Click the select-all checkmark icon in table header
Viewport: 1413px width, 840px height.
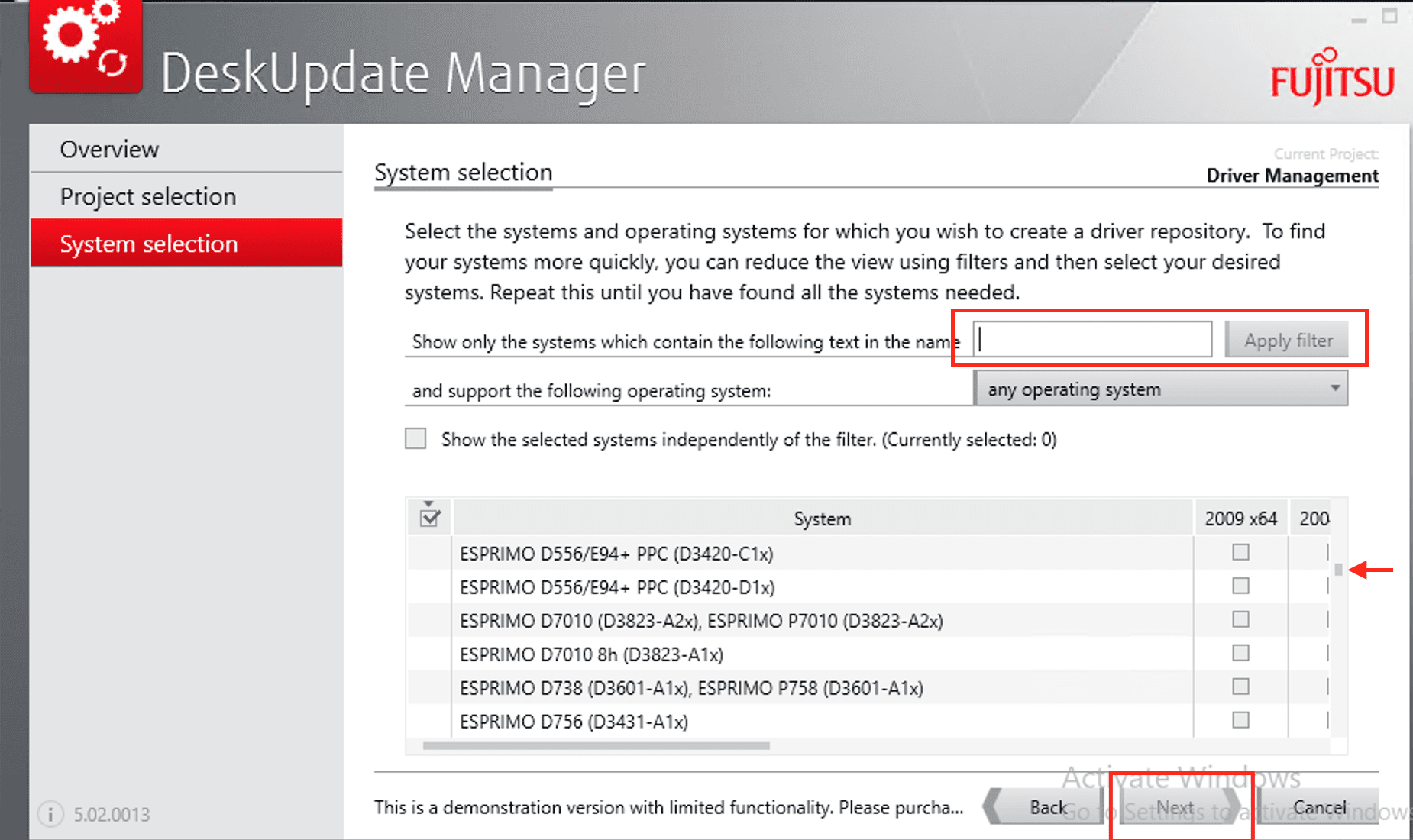430,517
